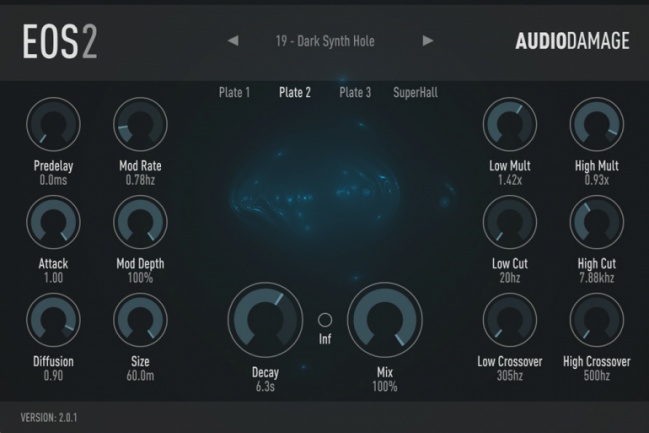Select the Plate 1 algorithm
Image resolution: width=649 pixels, height=433 pixels.
click(x=234, y=92)
